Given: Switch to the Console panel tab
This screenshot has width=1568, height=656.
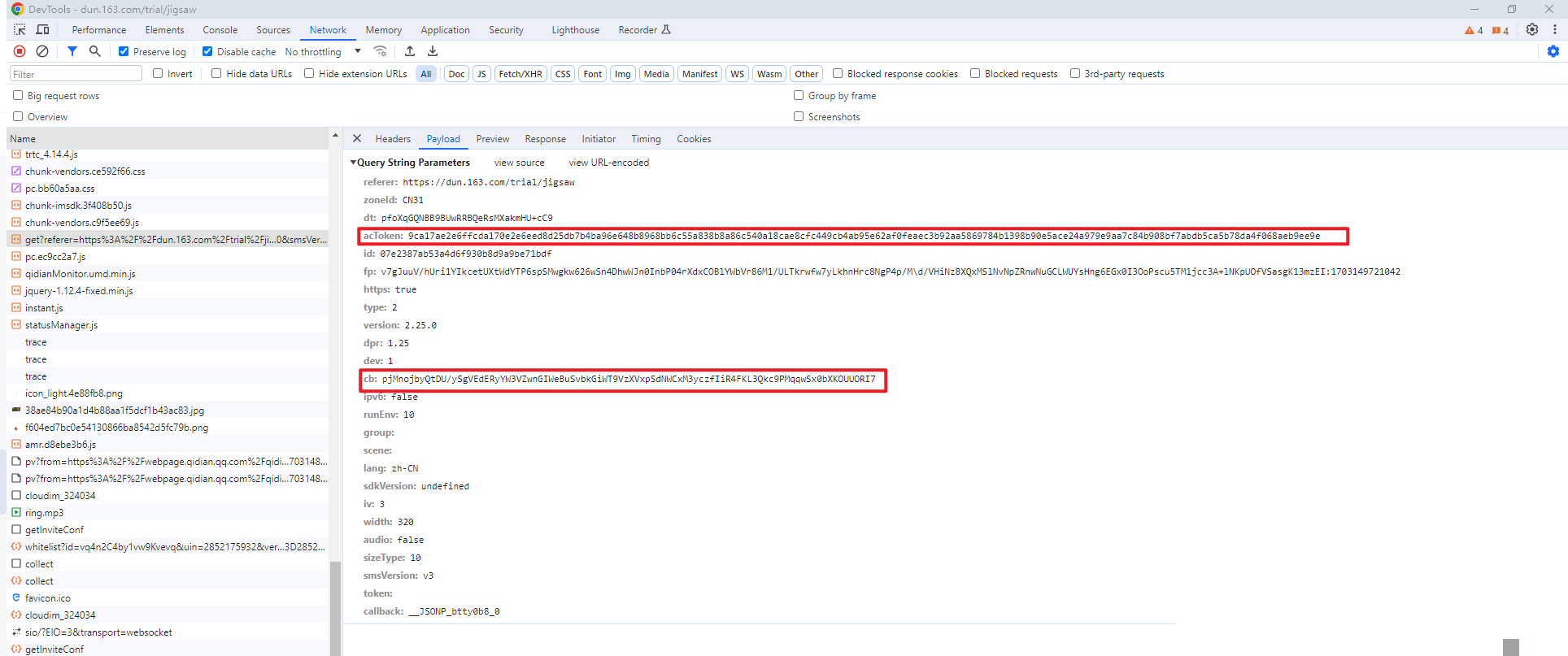Looking at the screenshot, I should pyautogui.click(x=220, y=30).
